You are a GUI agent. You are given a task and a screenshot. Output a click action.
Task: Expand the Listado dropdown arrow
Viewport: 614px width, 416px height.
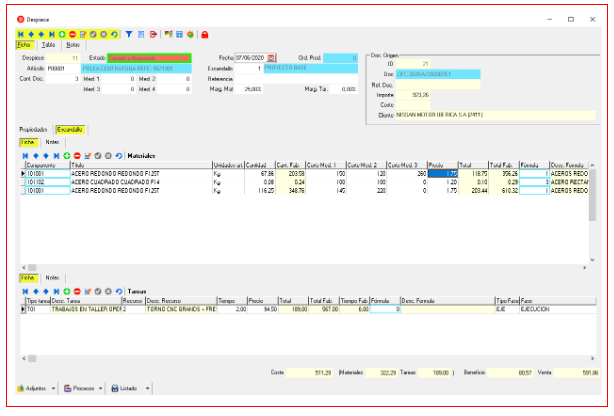148,389
